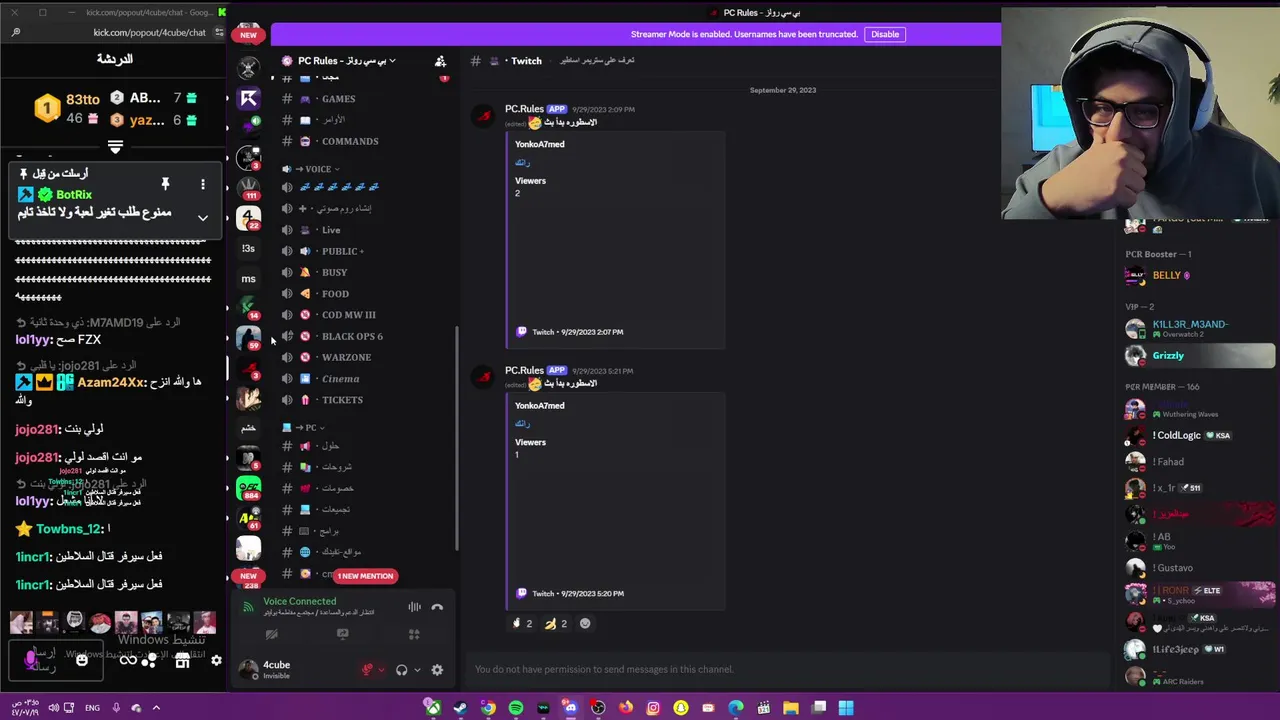The width and height of the screenshot is (1280, 720).
Task: Click NEW badge atop server list
Action: (x=248, y=35)
